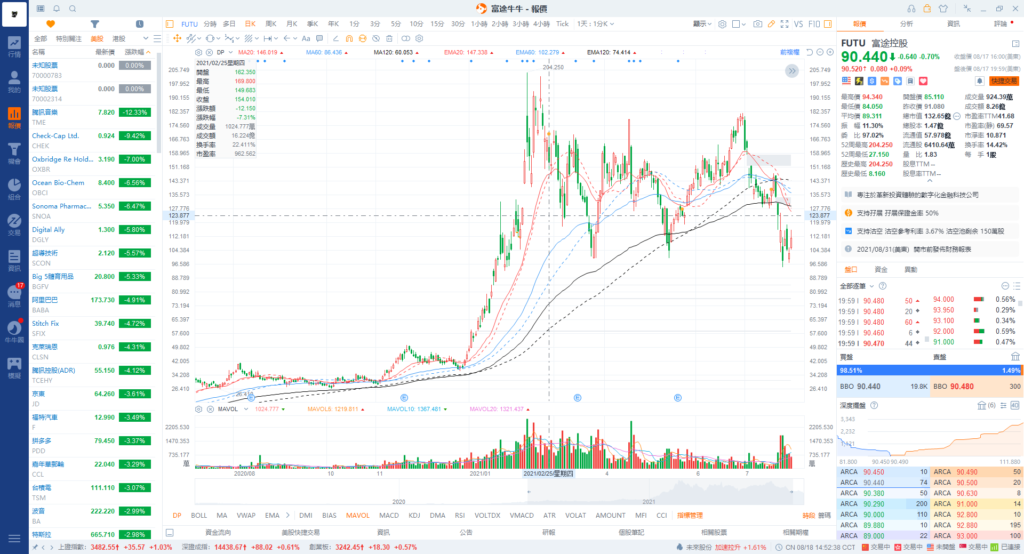Remove the DP indicator with X icon
Viewport: 1024px width, 554px height.
click(x=209, y=52)
